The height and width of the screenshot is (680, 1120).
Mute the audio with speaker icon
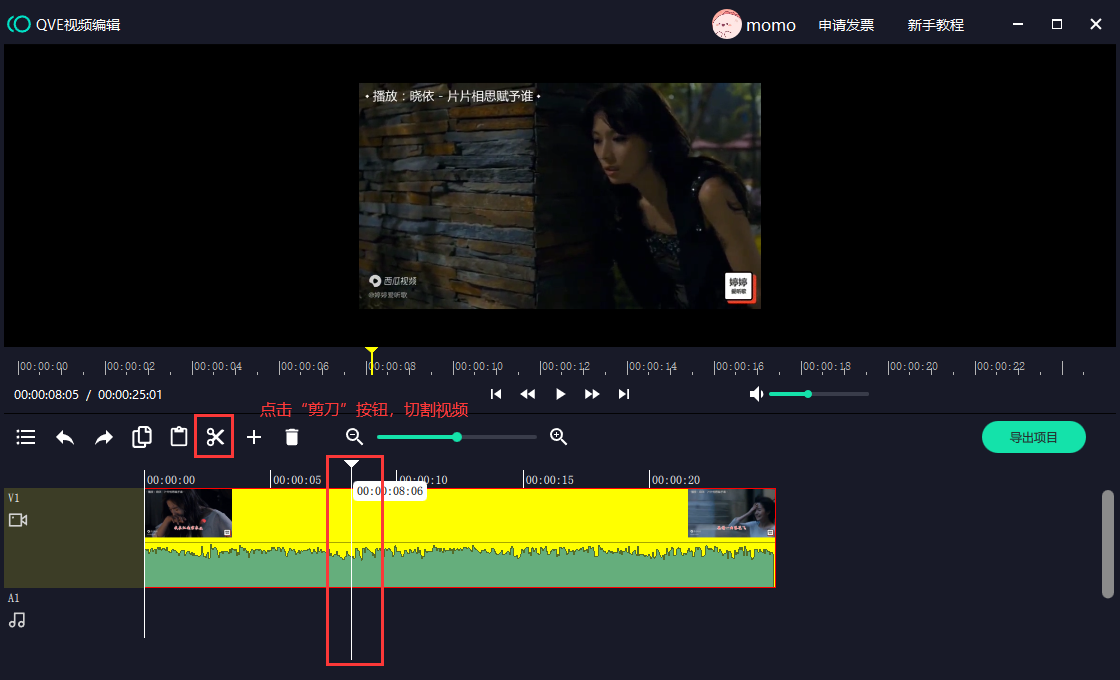pos(757,394)
